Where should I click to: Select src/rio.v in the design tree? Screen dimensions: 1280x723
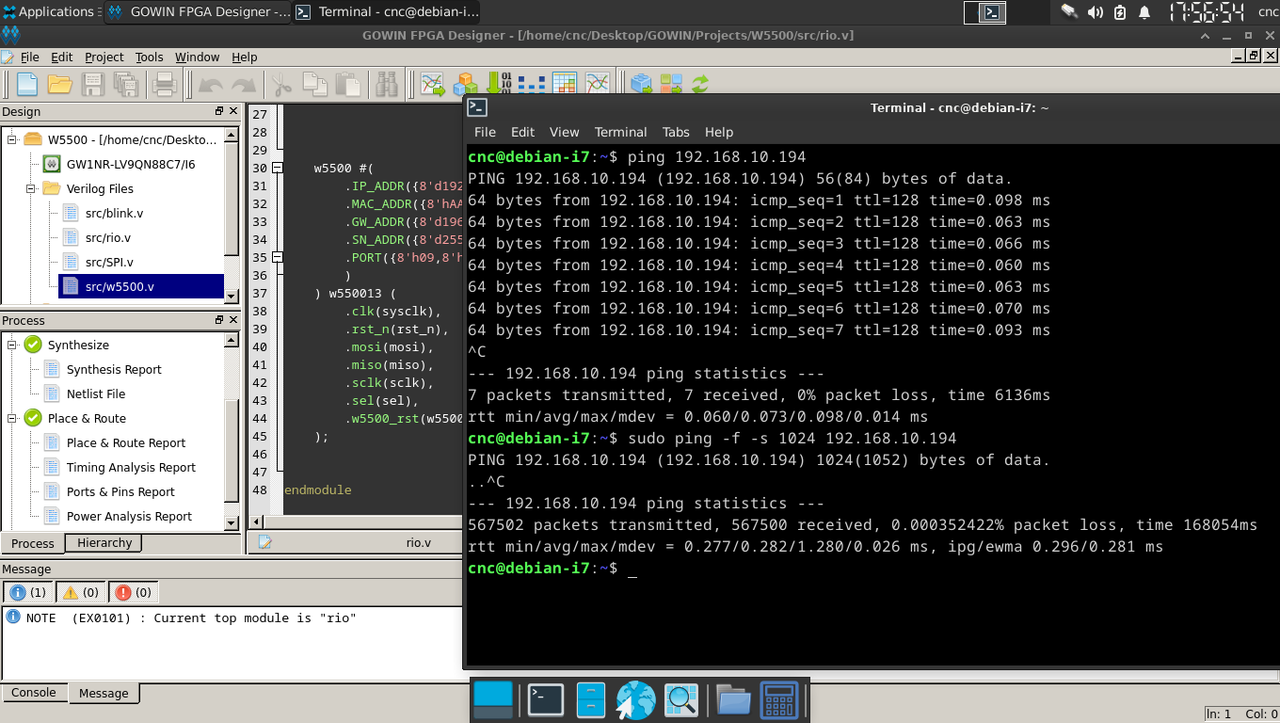click(108, 238)
